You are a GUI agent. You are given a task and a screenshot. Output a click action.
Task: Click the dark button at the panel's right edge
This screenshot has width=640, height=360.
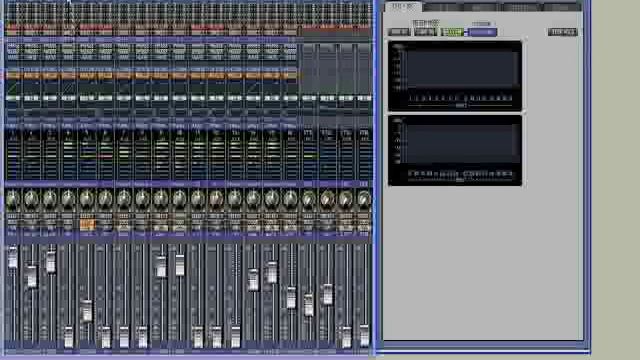(x=562, y=32)
